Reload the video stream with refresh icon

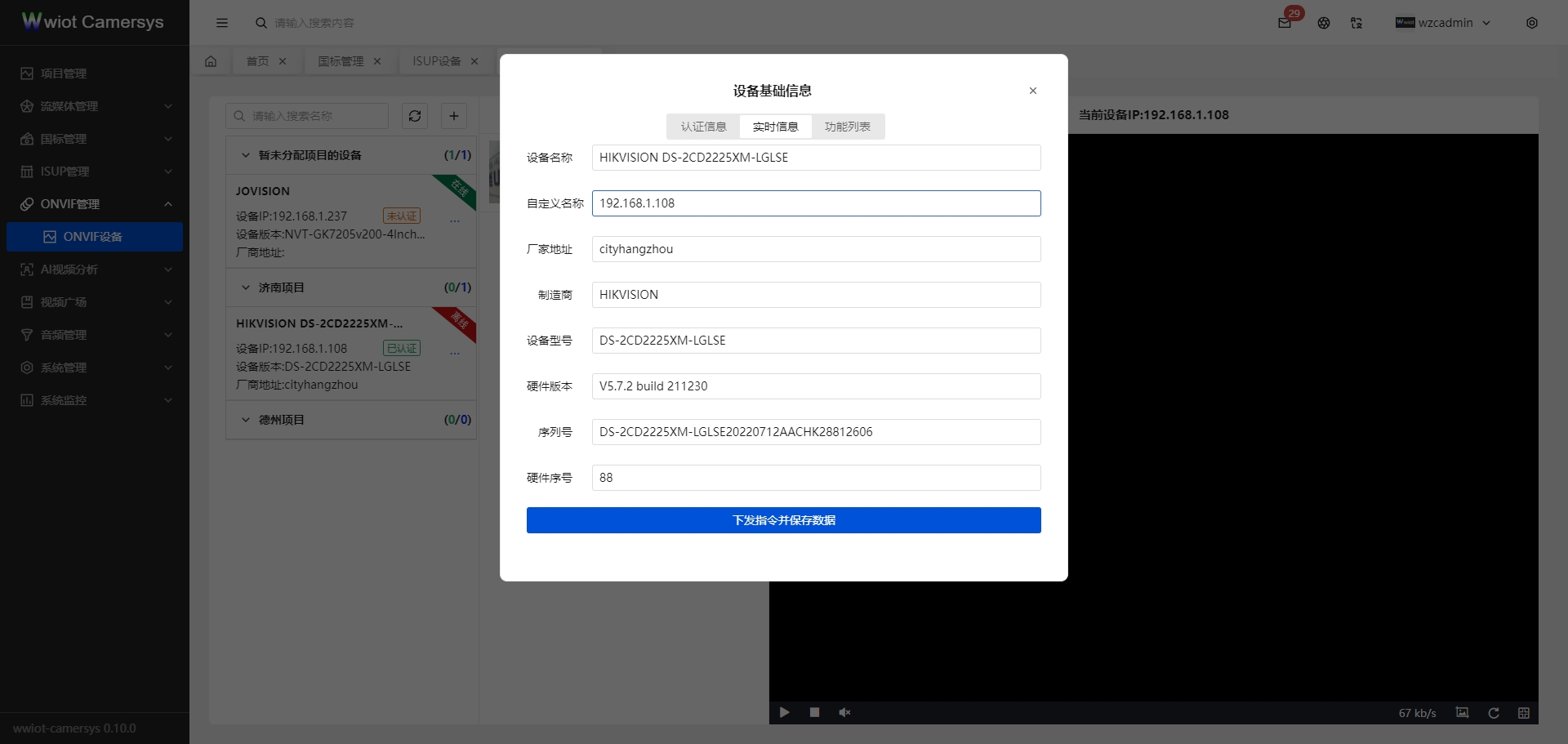[x=1493, y=712]
